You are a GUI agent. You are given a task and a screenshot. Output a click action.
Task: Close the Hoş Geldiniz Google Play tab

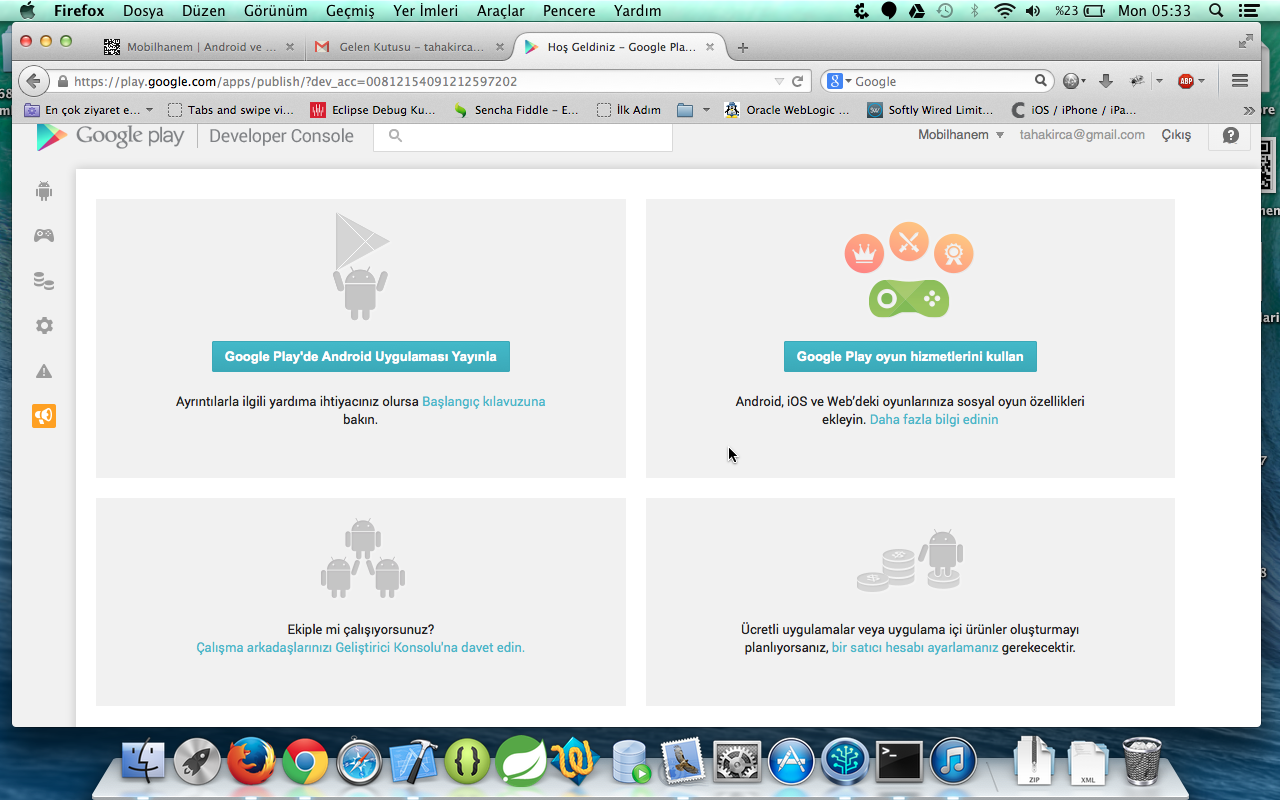(710, 47)
